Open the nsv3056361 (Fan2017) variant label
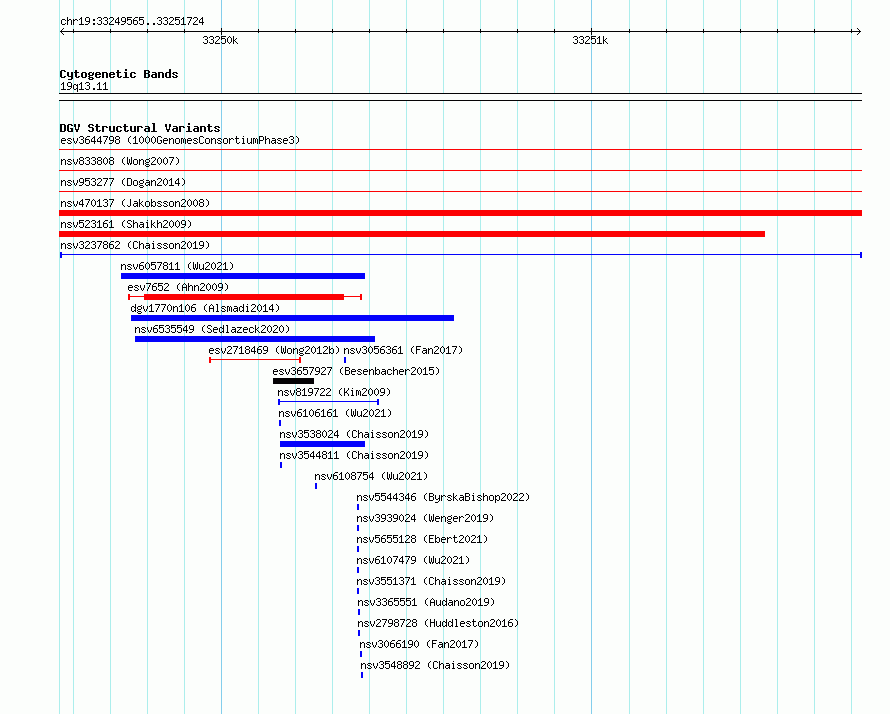890x714 pixels. 403,350
